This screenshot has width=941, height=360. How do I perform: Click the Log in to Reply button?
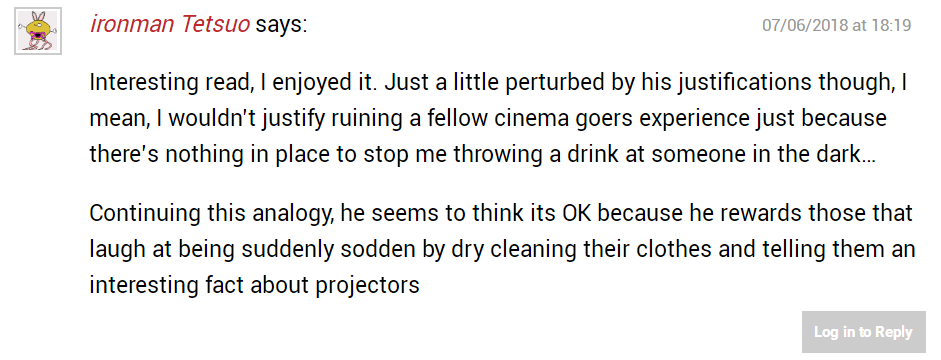pyautogui.click(x=864, y=332)
